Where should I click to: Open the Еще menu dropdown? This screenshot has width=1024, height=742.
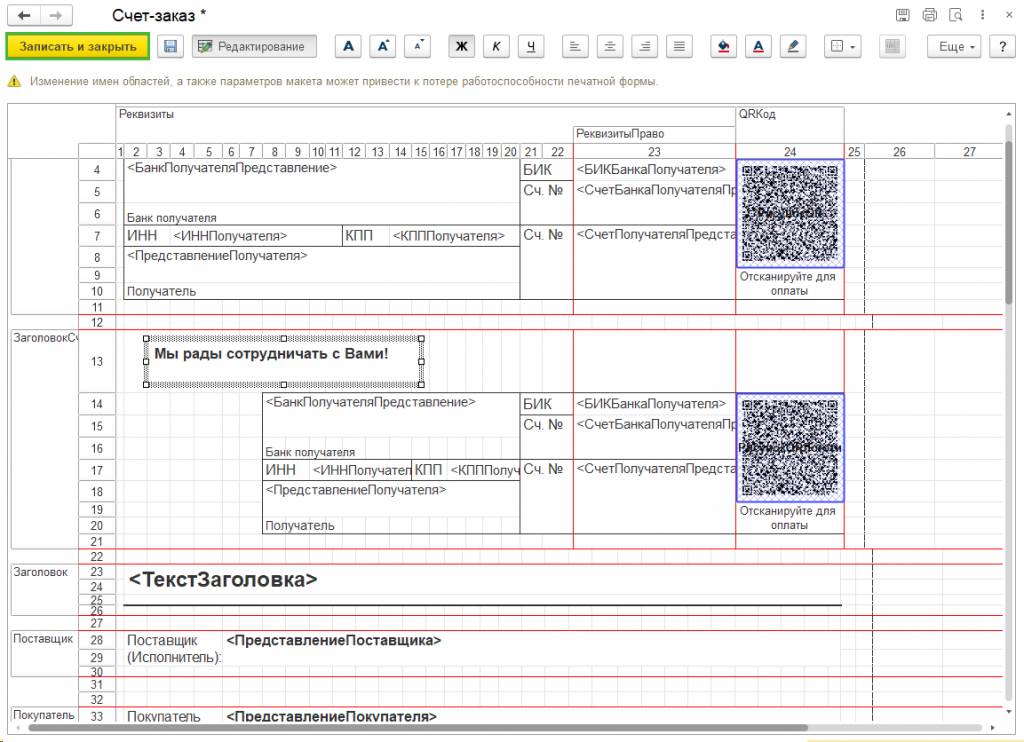954,46
